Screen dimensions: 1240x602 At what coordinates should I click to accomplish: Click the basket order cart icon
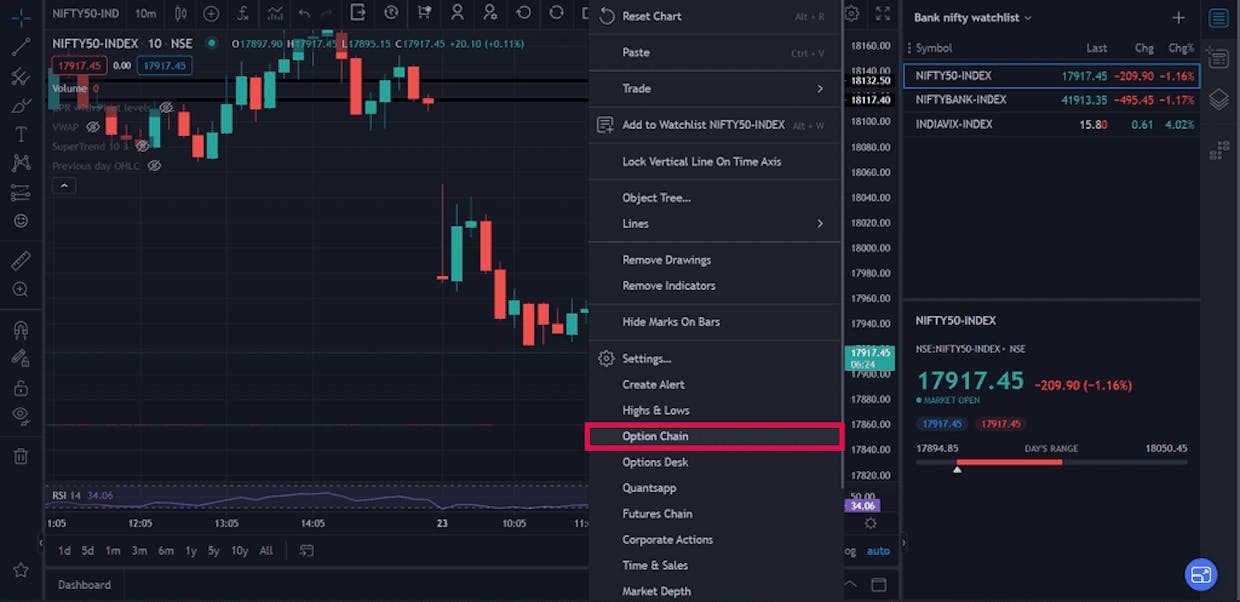[425, 13]
